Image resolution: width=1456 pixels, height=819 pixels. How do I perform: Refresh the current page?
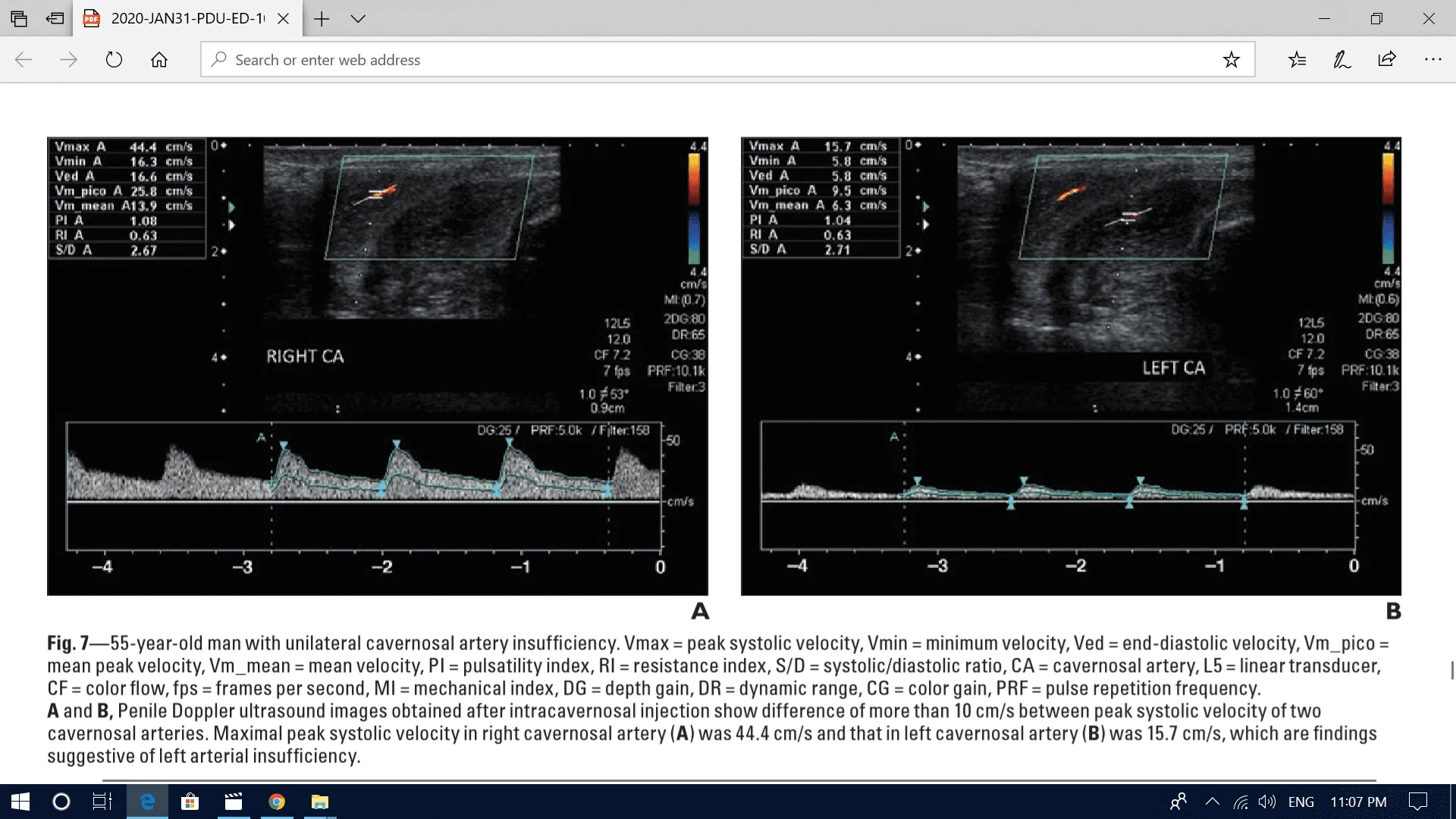point(114,60)
